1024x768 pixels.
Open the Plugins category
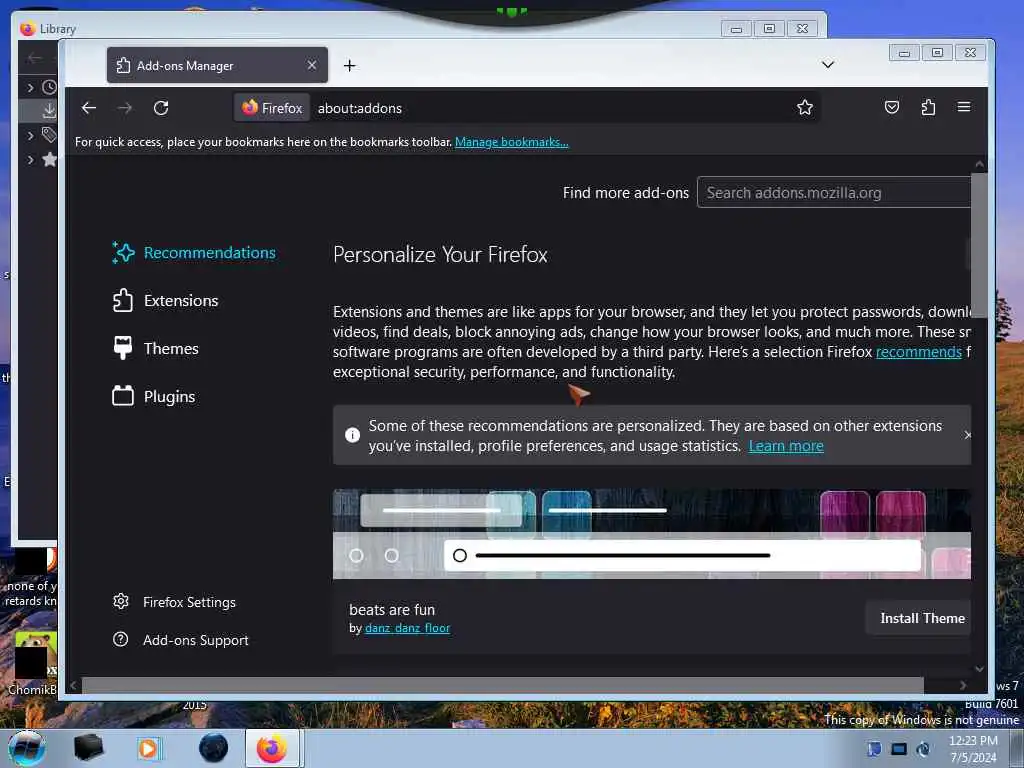(x=153, y=396)
